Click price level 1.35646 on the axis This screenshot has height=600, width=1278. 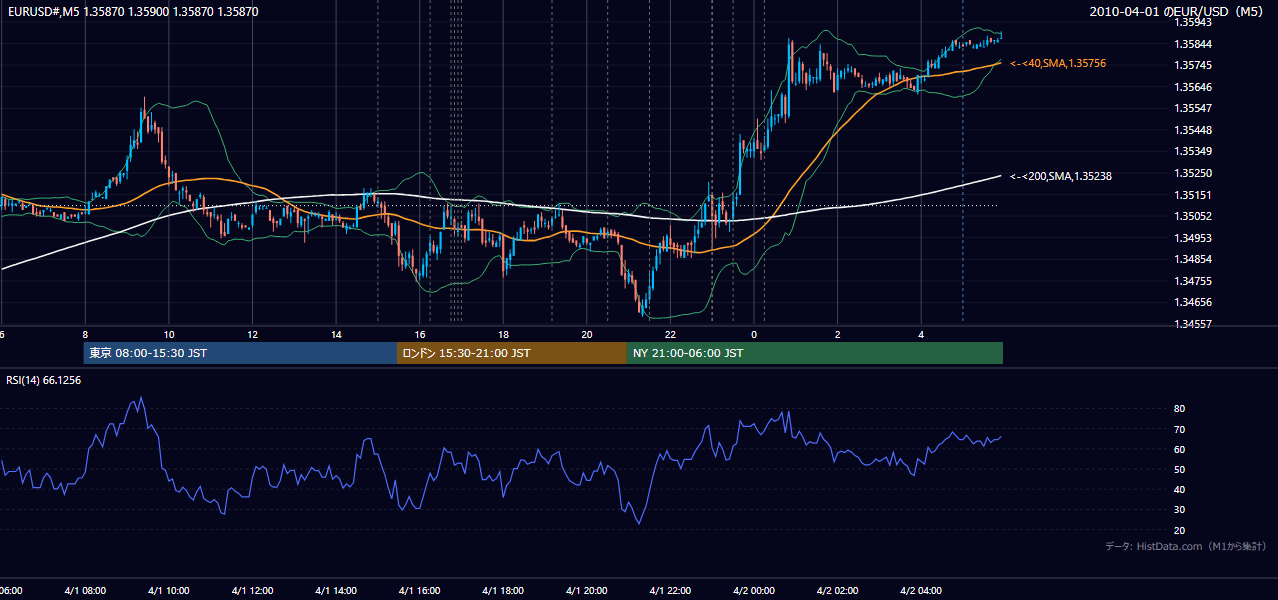point(1192,87)
